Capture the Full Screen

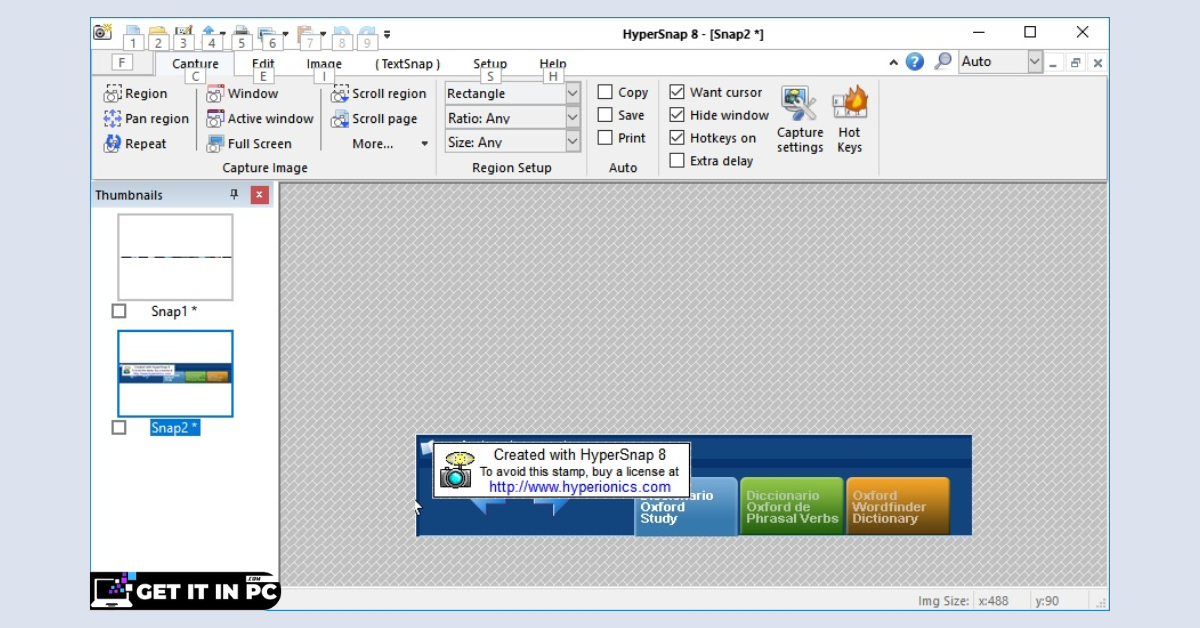[249, 143]
